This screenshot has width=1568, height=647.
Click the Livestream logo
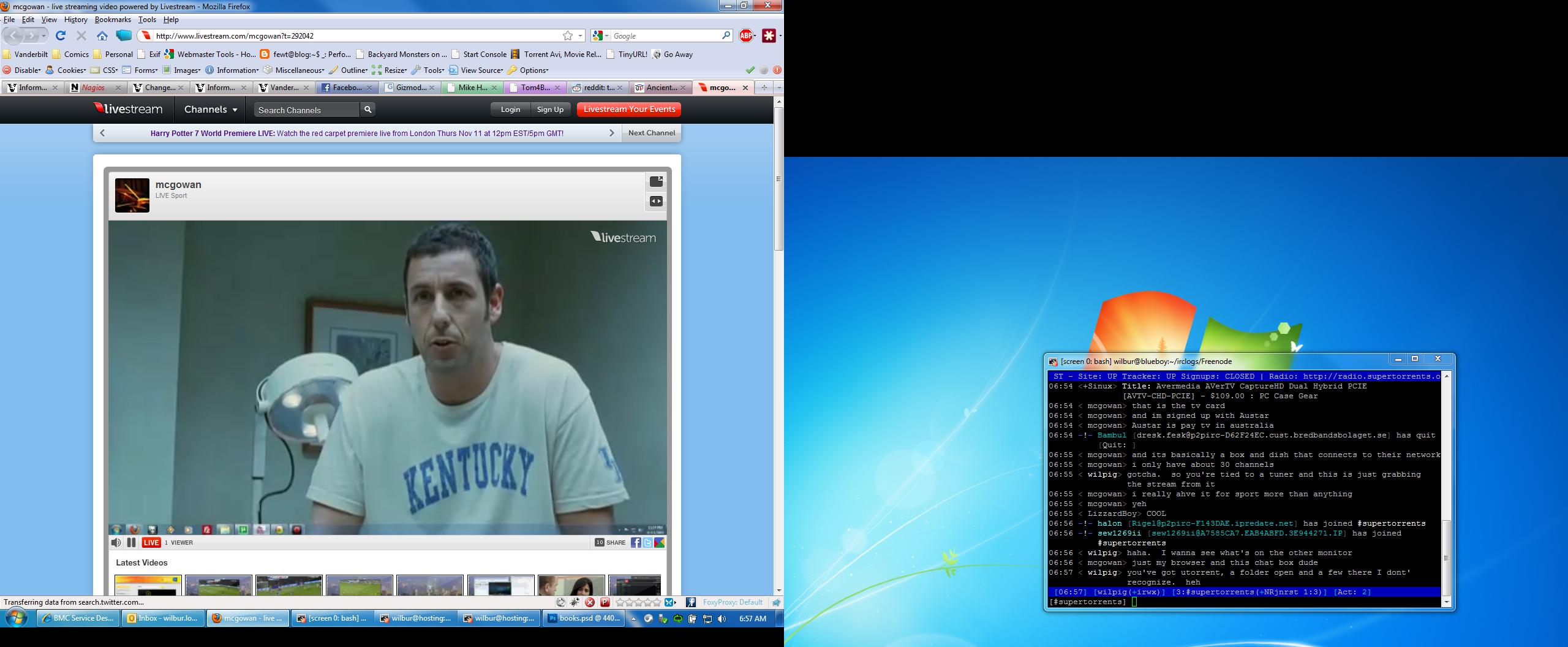[128, 109]
